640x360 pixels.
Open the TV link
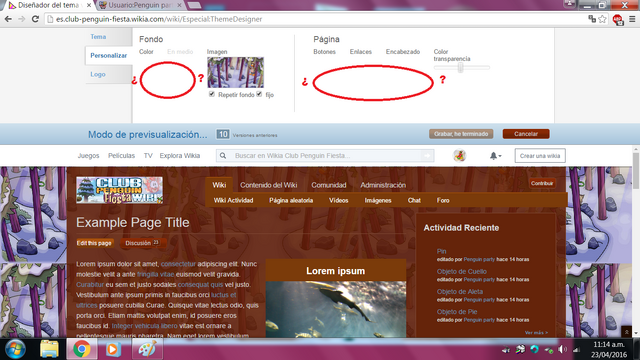pos(148,156)
